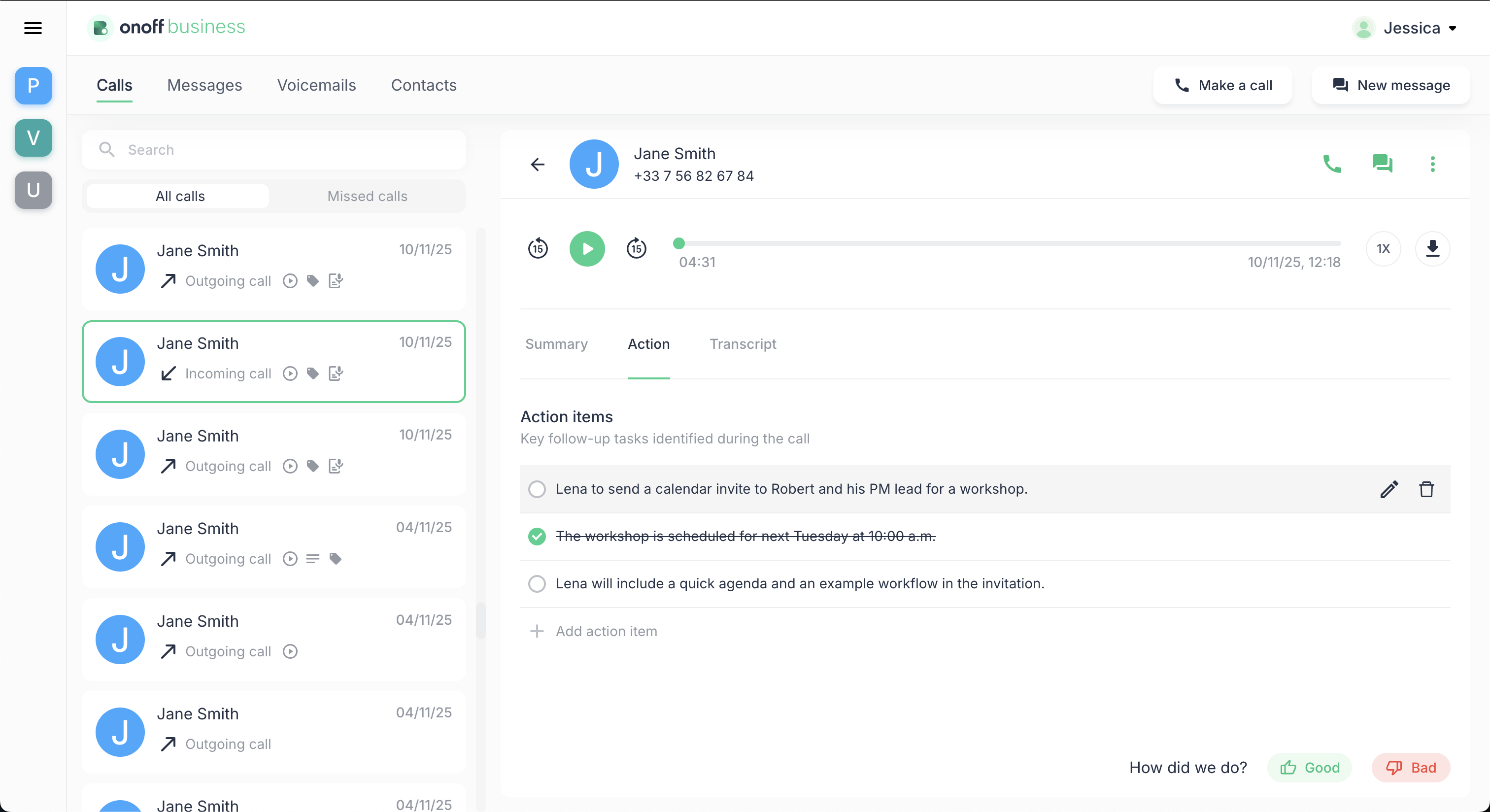
Task: Uncheck the completed workshop scheduled item
Action: [x=537, y=537]
